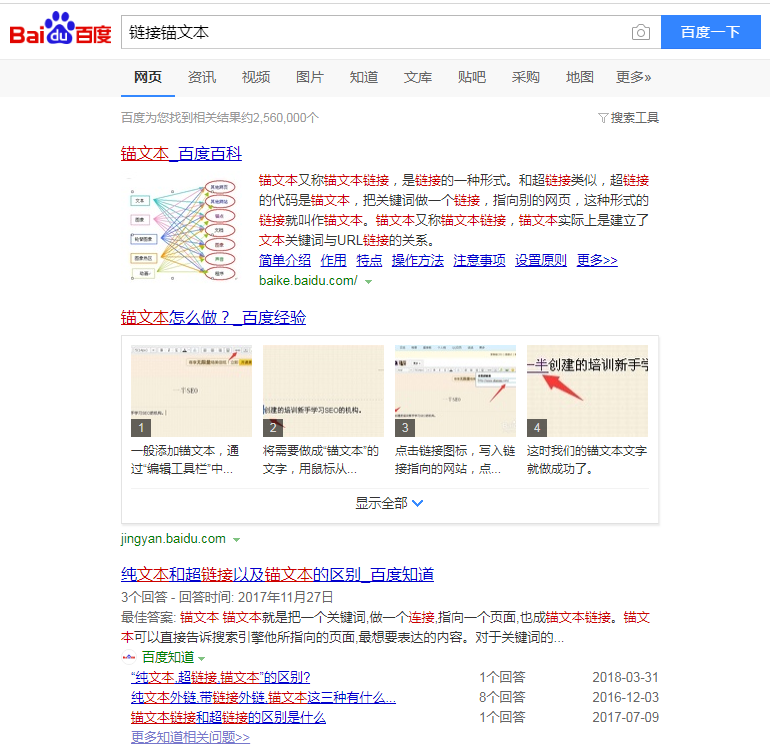This screenshot has height=749, width=770.
Task: Expand arrow next to jingyan.baidu.com
Action: pyautogui.click(x=236, y=540)
